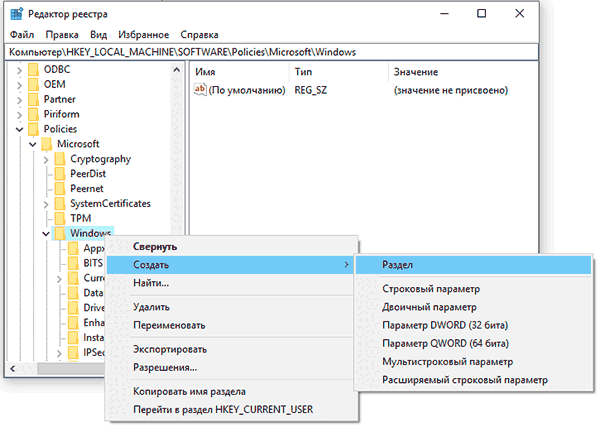
Task: Select Строковый параметр in the submenu
Action: point(473,289)
